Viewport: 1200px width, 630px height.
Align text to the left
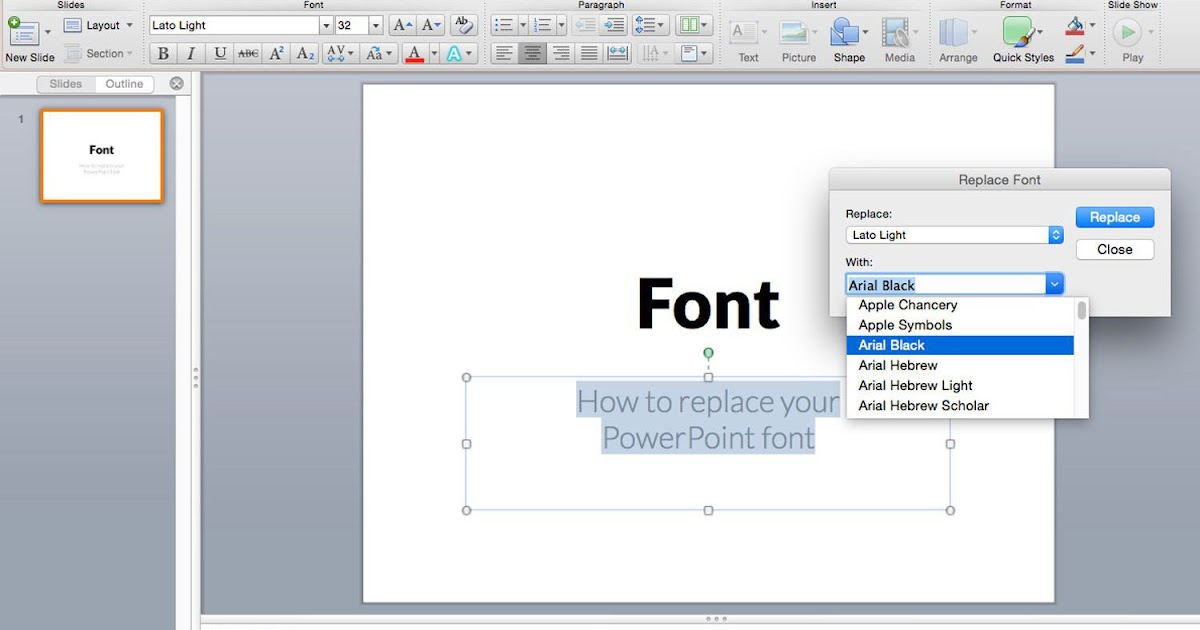click(x=505, y=54)
